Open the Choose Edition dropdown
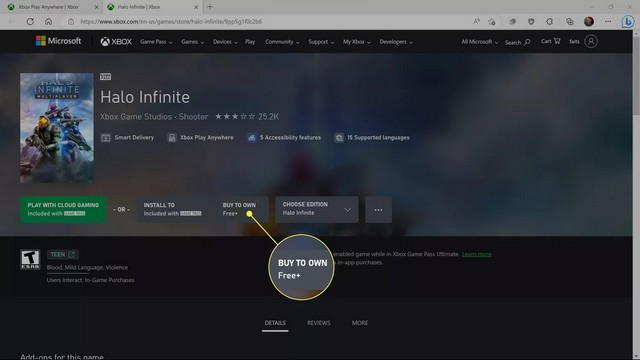This screenshot has height=360, width=640. pyautogui.click(x=317, y=210)
